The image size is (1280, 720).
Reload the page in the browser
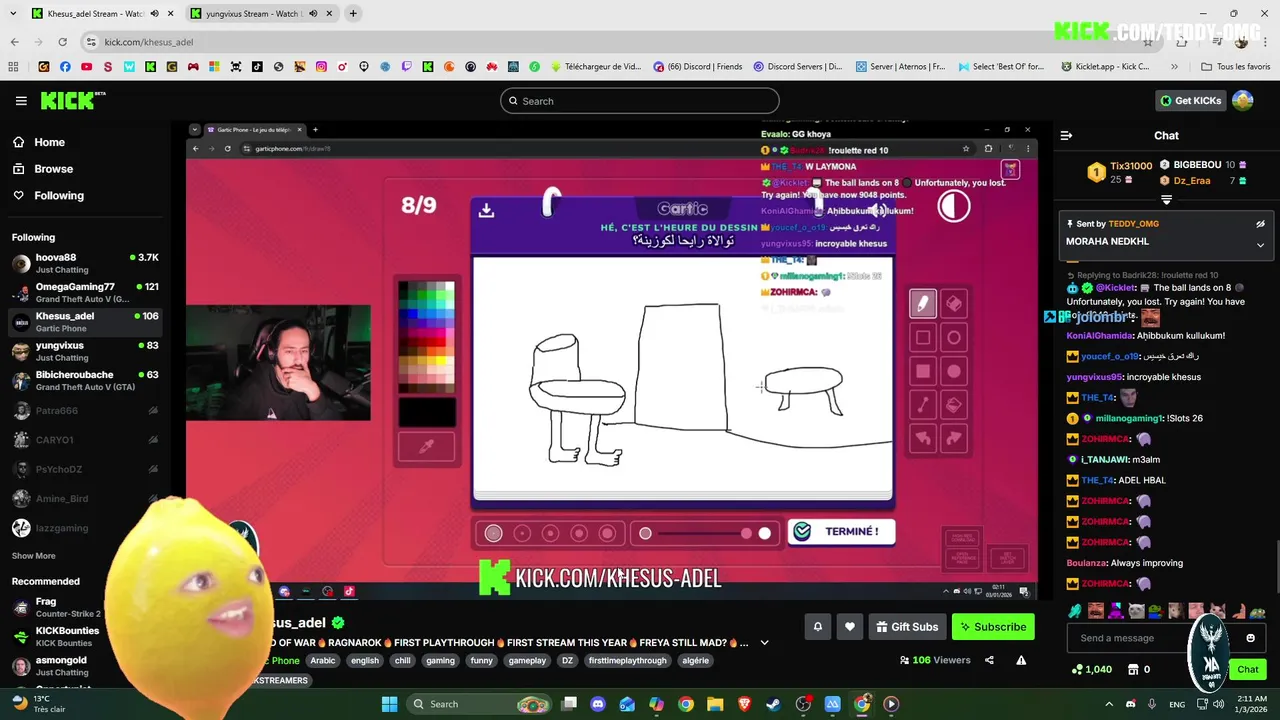[x=62, y=42]
